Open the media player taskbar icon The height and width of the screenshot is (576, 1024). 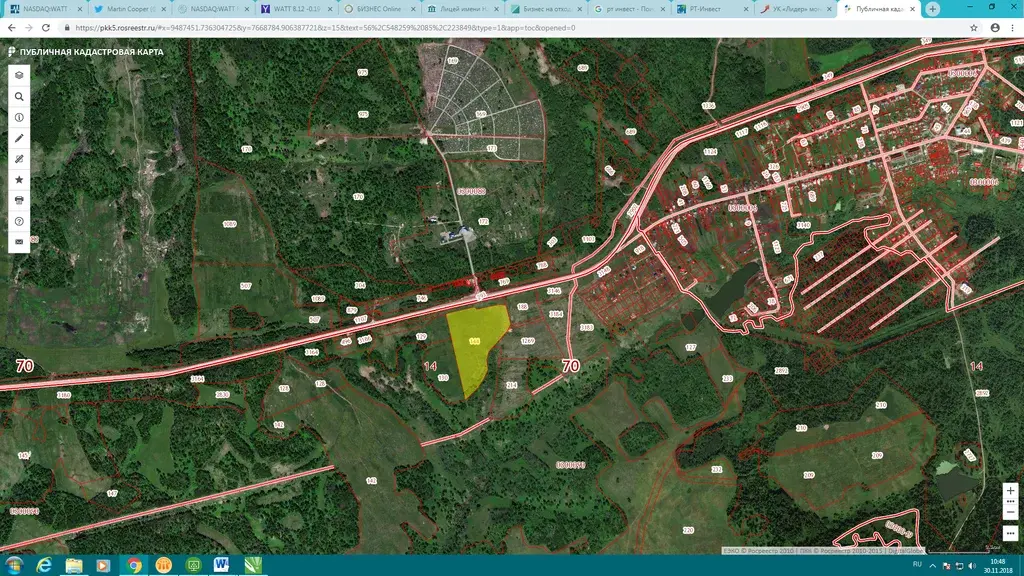pyautogui.click(x=104, y=565)
